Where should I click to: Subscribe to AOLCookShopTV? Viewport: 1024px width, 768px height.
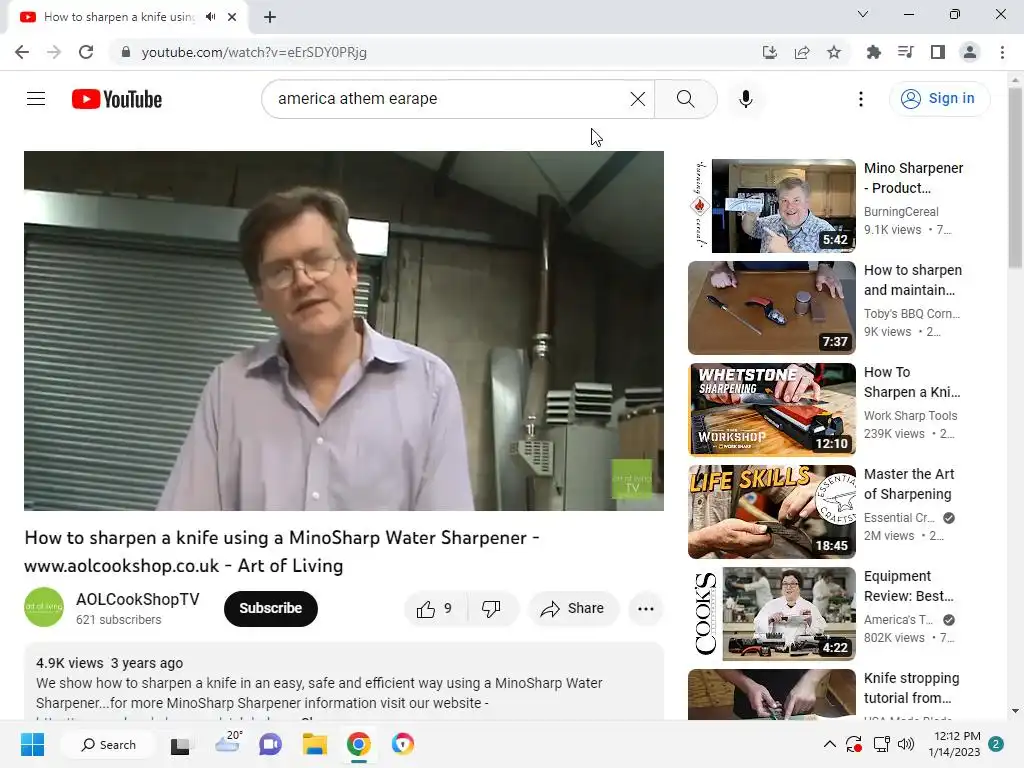pyautogui.click(x=270, y=609)
